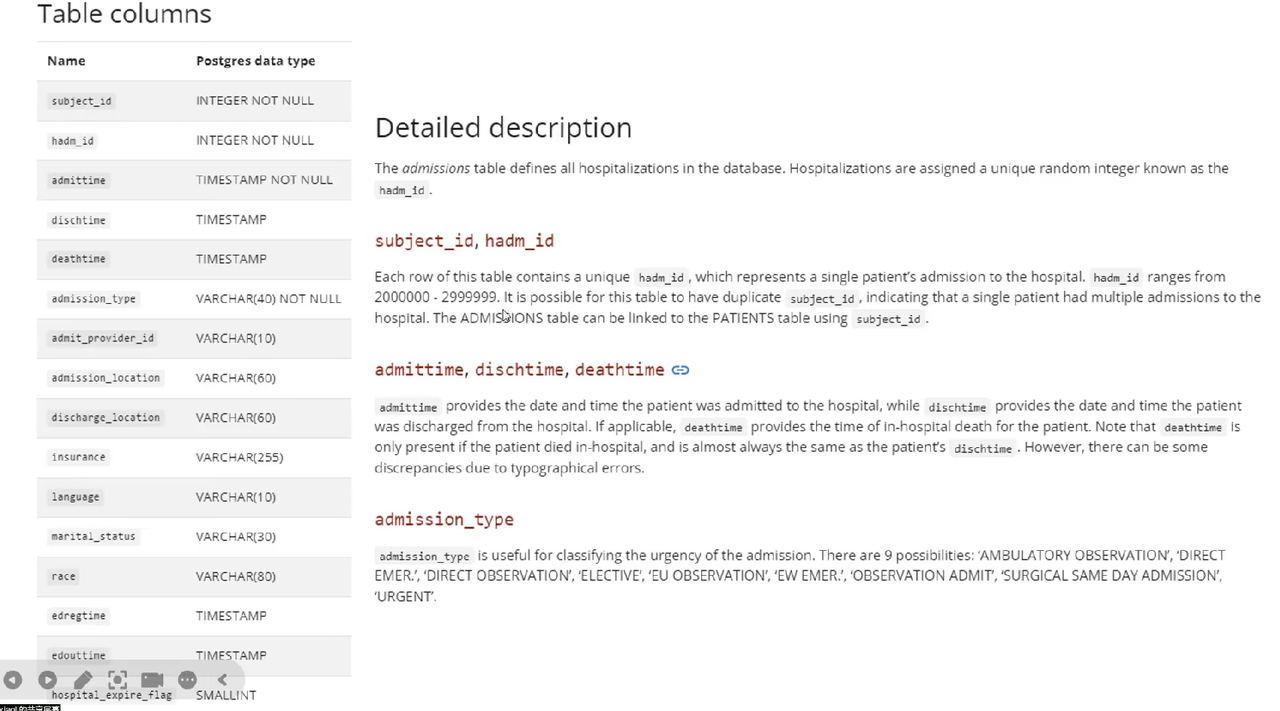Click the anchor link icon beside deathtime heading
The height and width of the screenshot is (711, 1280).
click(680, 370)
